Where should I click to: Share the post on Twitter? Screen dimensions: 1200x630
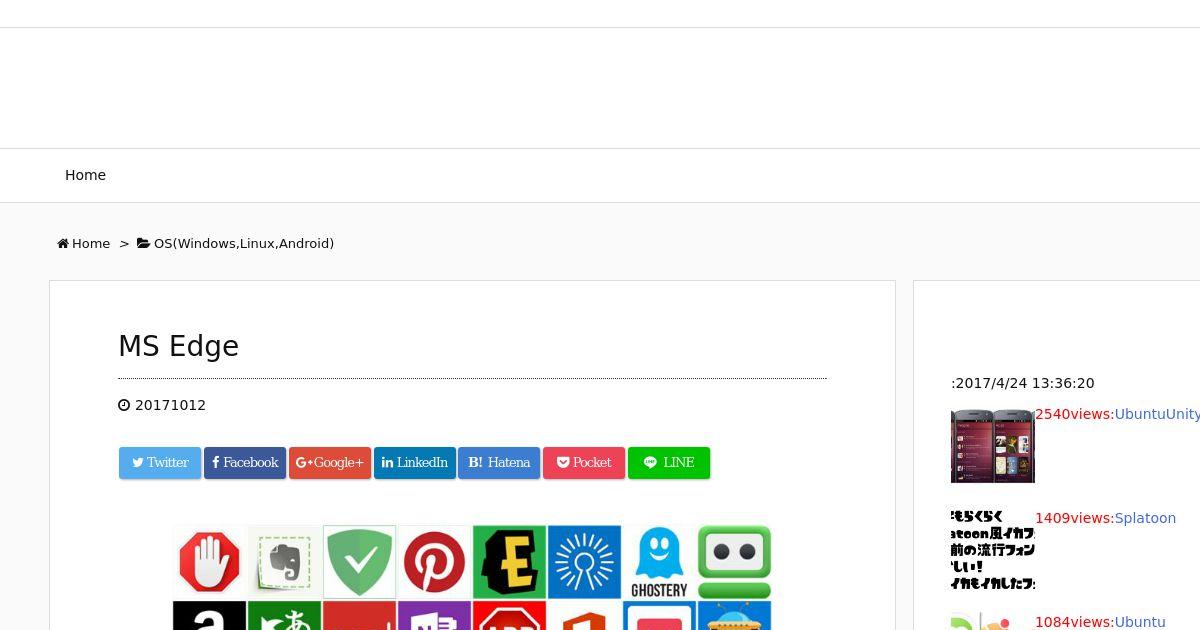tap(160, 462)
